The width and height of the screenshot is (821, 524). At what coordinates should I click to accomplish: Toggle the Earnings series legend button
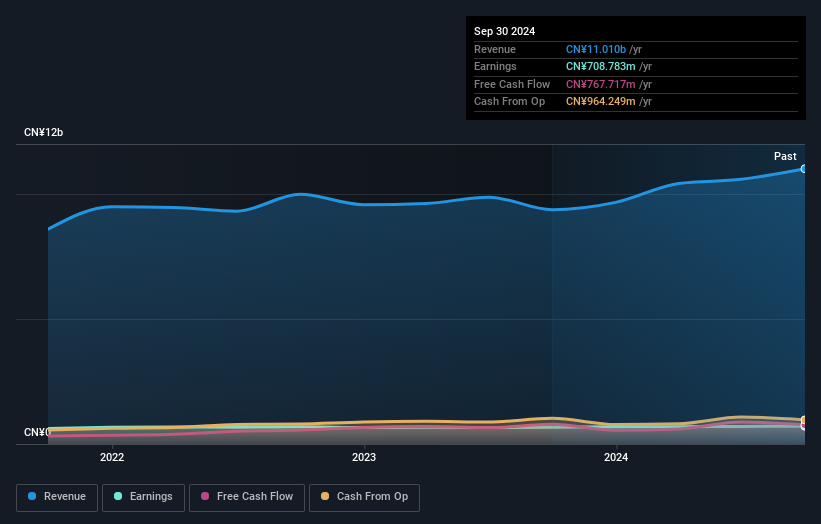pos(143,497)
